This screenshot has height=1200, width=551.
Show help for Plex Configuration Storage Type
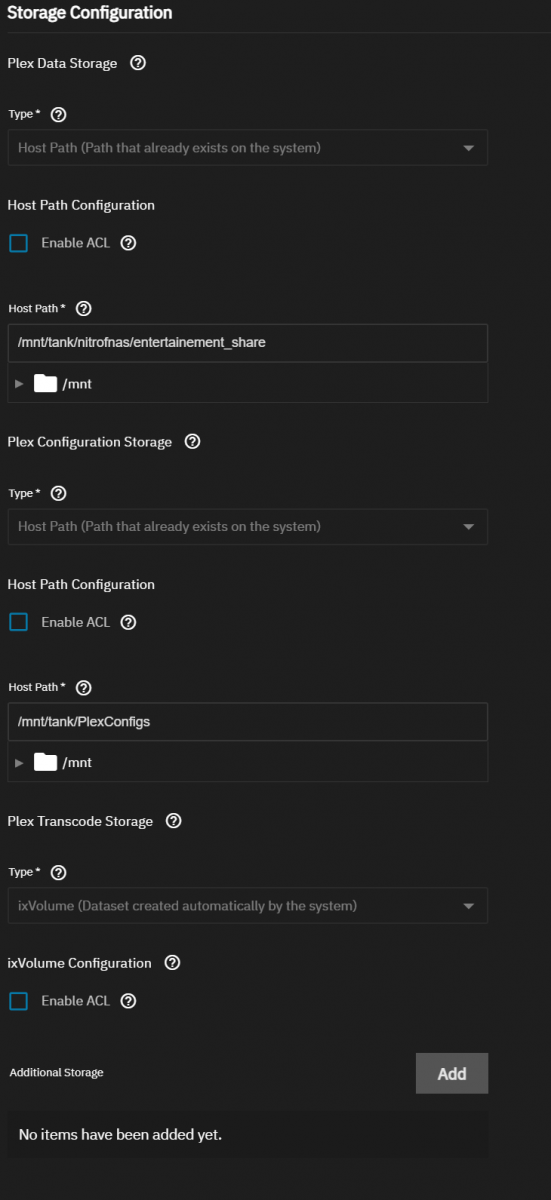tap(58, 494)
